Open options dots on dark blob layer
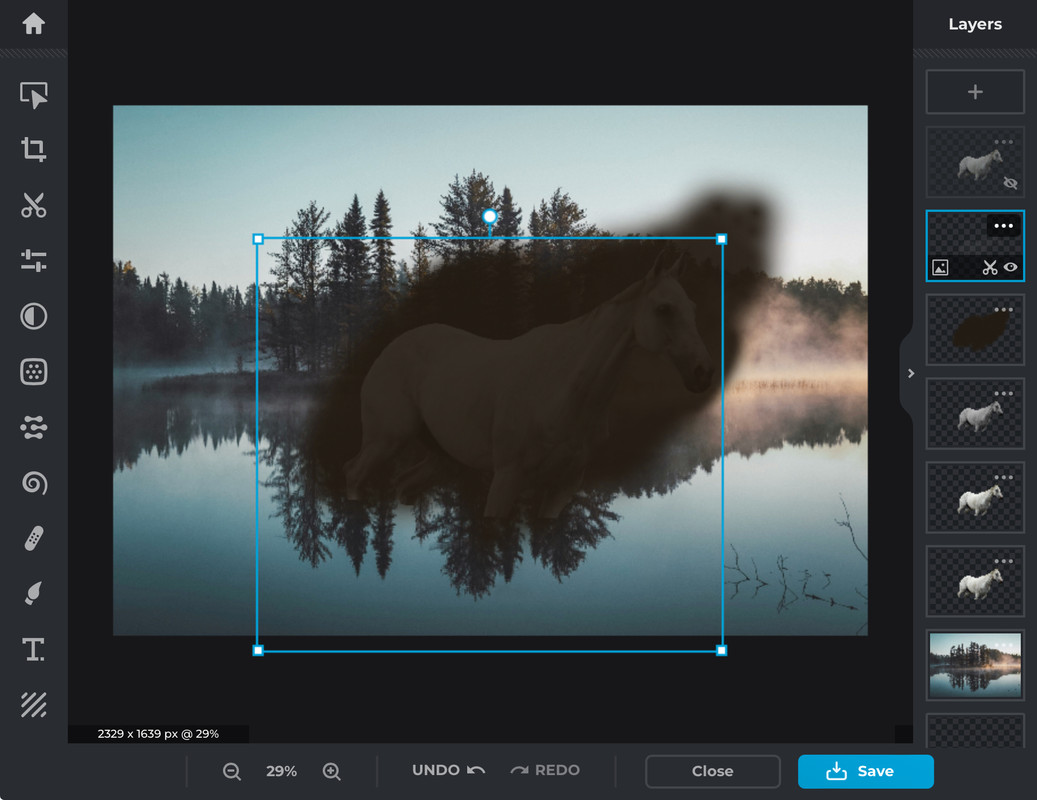This screenshot has height=800, width=1037. point(1003,309)
